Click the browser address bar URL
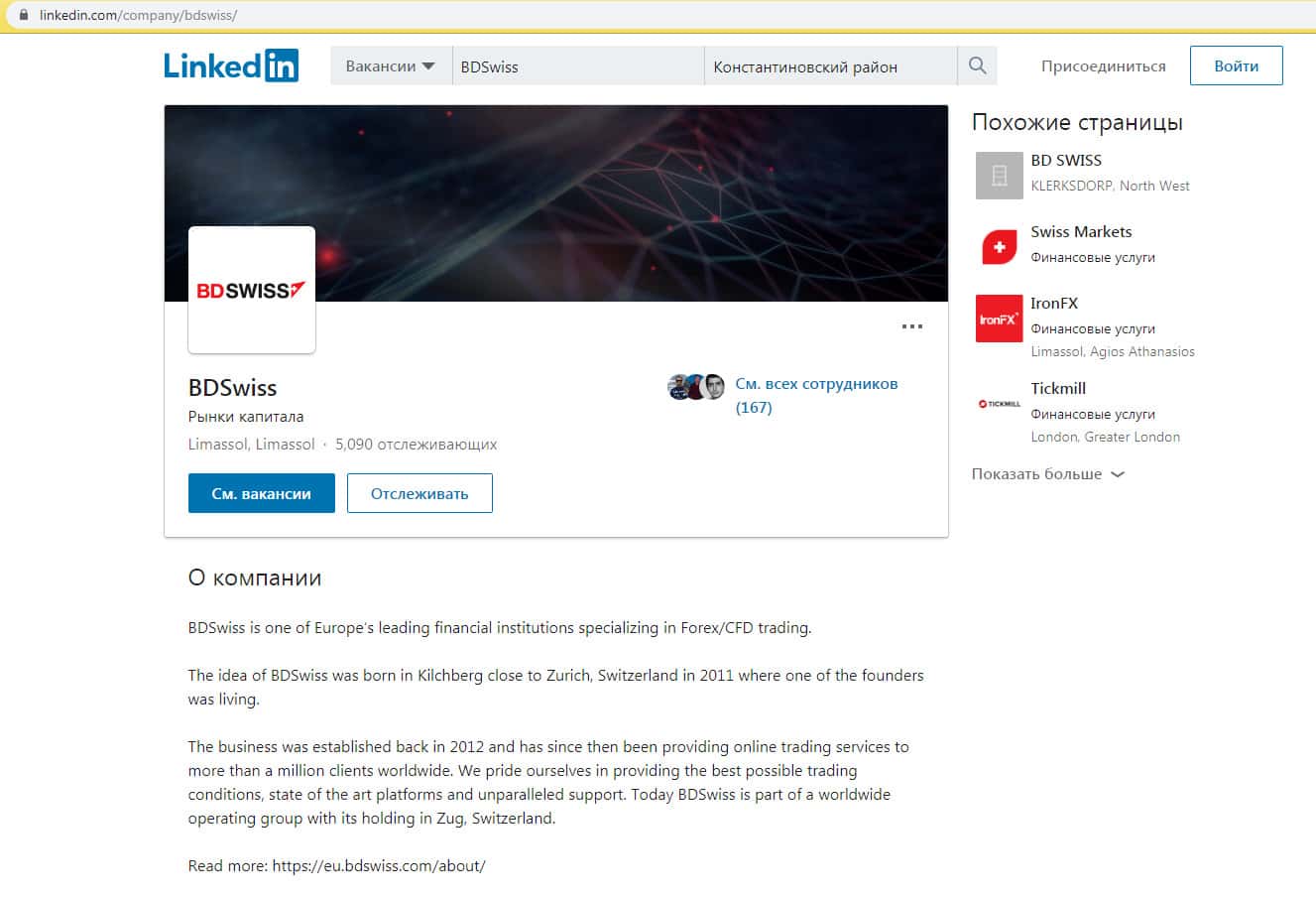The height and width of the screenshot is (897, 1316). tap(138, 16)
